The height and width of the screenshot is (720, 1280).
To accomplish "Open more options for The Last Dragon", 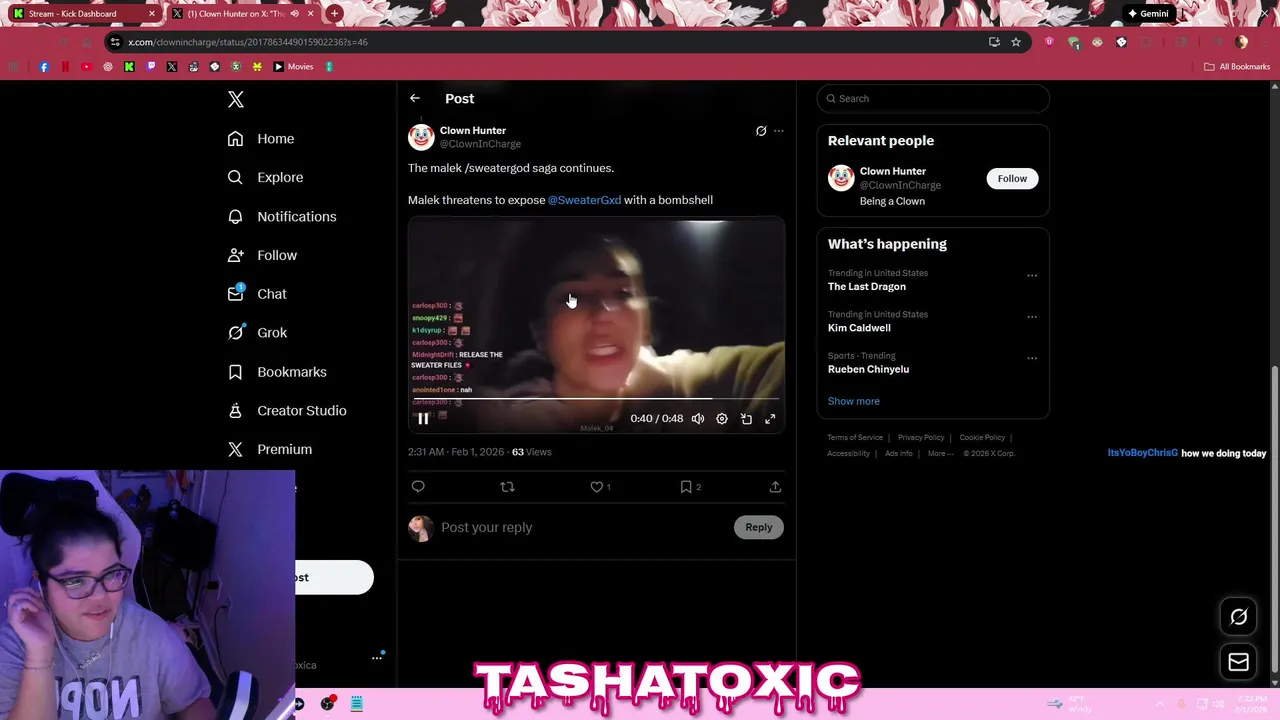I will coord(1032,276).
